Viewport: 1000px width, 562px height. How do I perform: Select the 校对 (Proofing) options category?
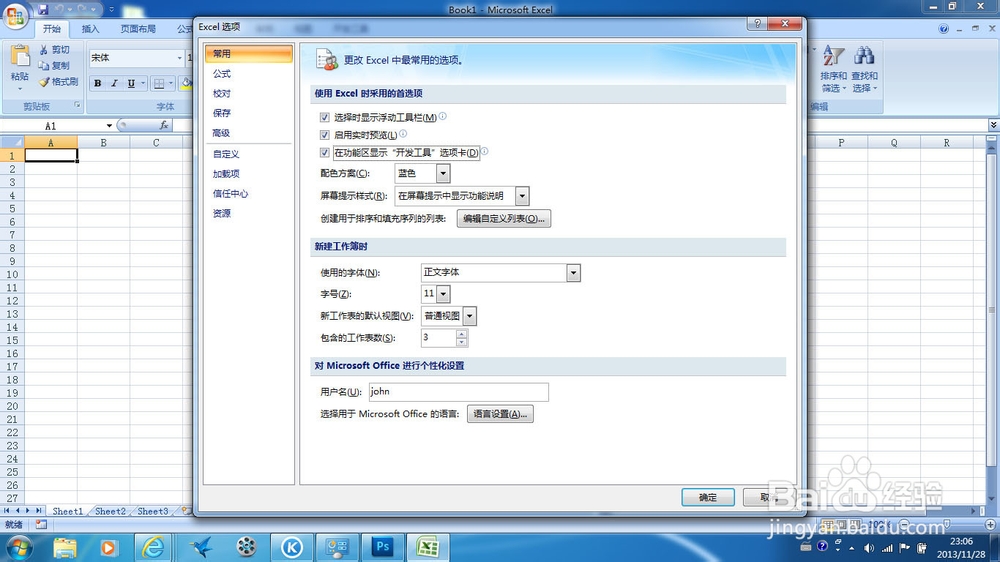tap(222, 93)
